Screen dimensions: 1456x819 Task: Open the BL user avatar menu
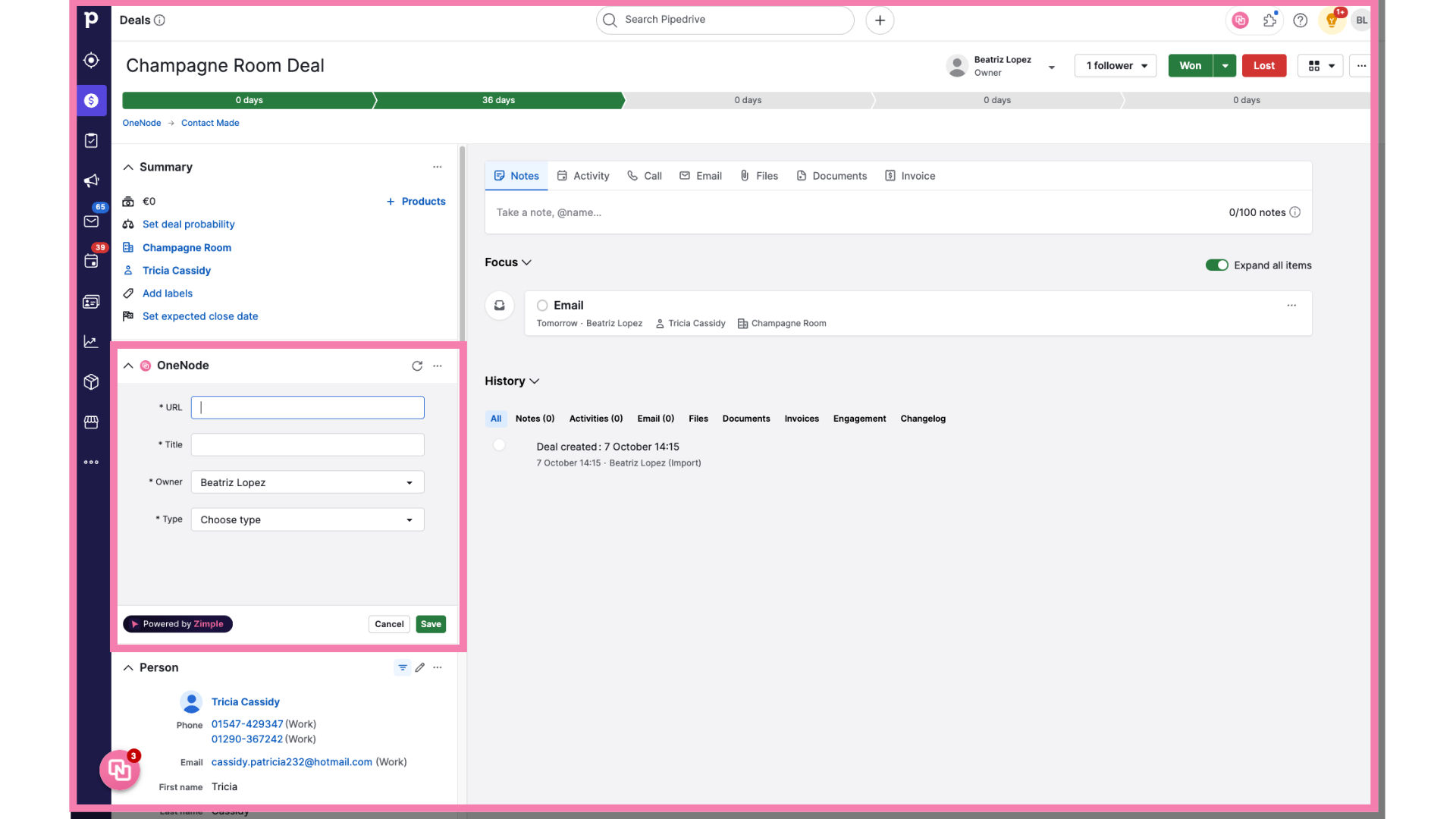pyautogui.click(x=1361, y=20)
